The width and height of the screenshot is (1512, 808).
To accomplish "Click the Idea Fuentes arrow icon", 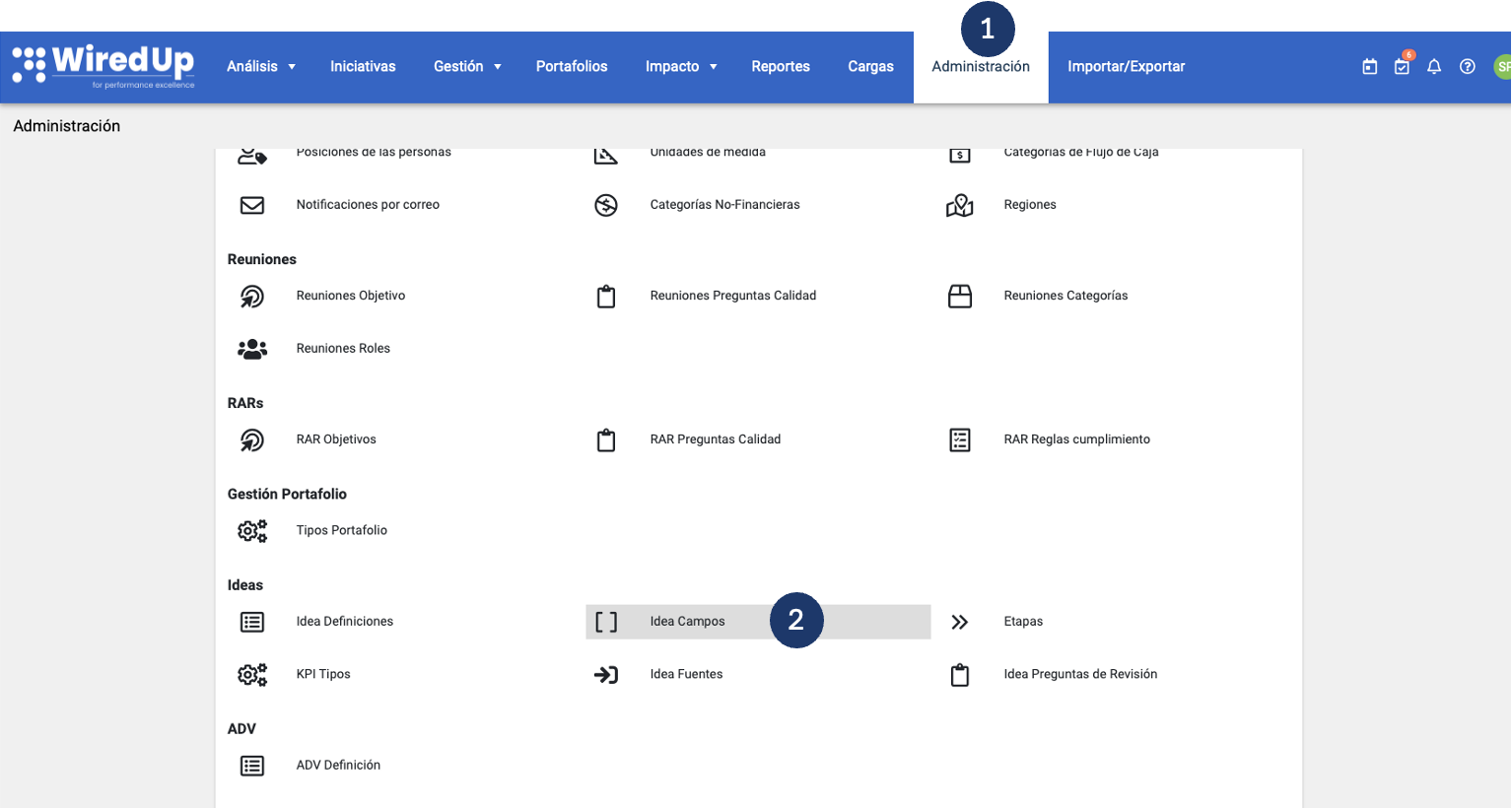I will click(x=606, y=675).
